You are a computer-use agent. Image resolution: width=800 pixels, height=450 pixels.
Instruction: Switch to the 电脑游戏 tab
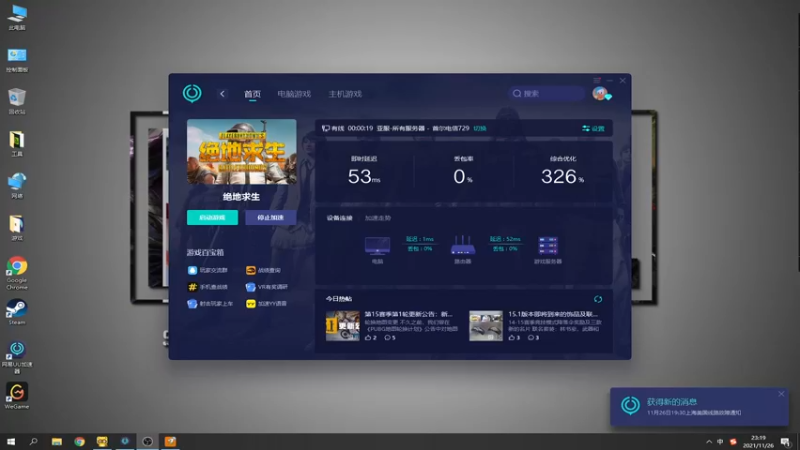click(294, 94)
